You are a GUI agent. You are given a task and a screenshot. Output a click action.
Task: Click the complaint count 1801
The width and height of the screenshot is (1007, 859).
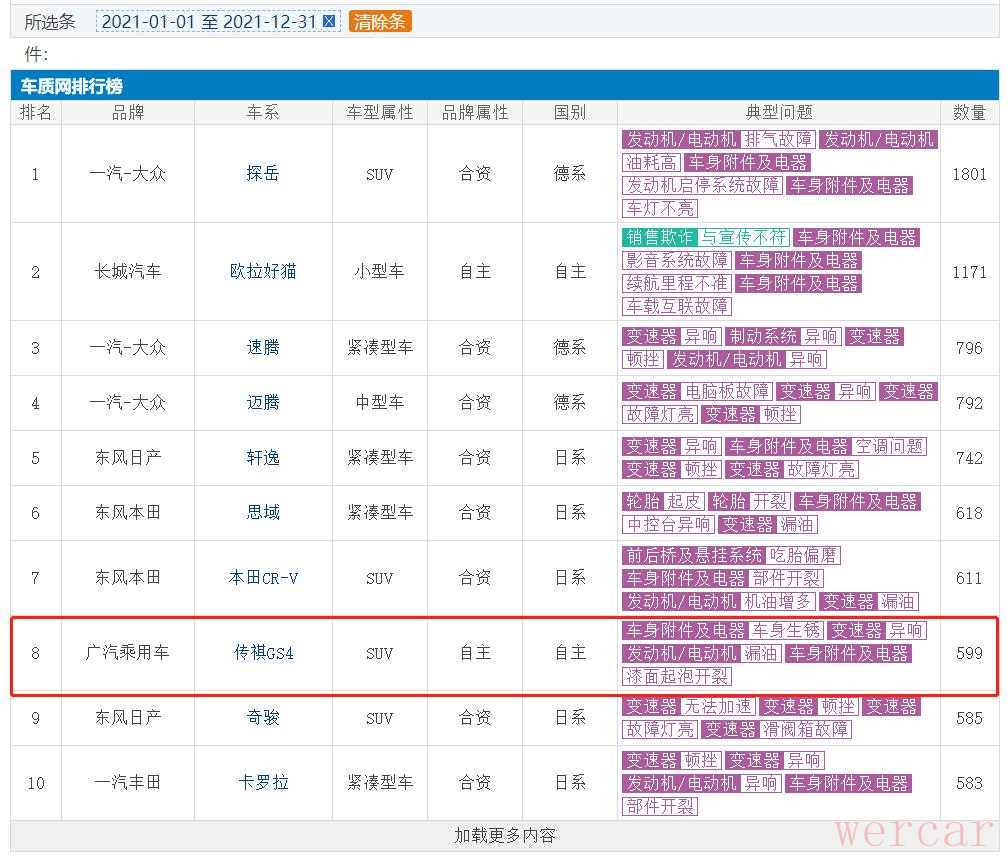point(969,174)
